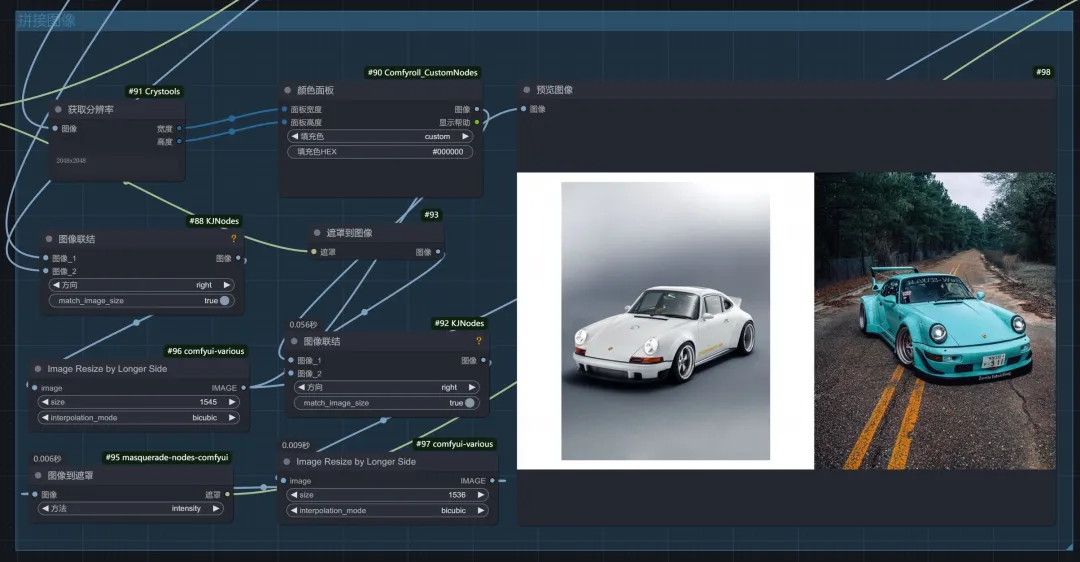This screenshot has width=1080, height=562.
Task: Collapse the #92 图像联结 node via its title dot
Action: click(294, 341)
